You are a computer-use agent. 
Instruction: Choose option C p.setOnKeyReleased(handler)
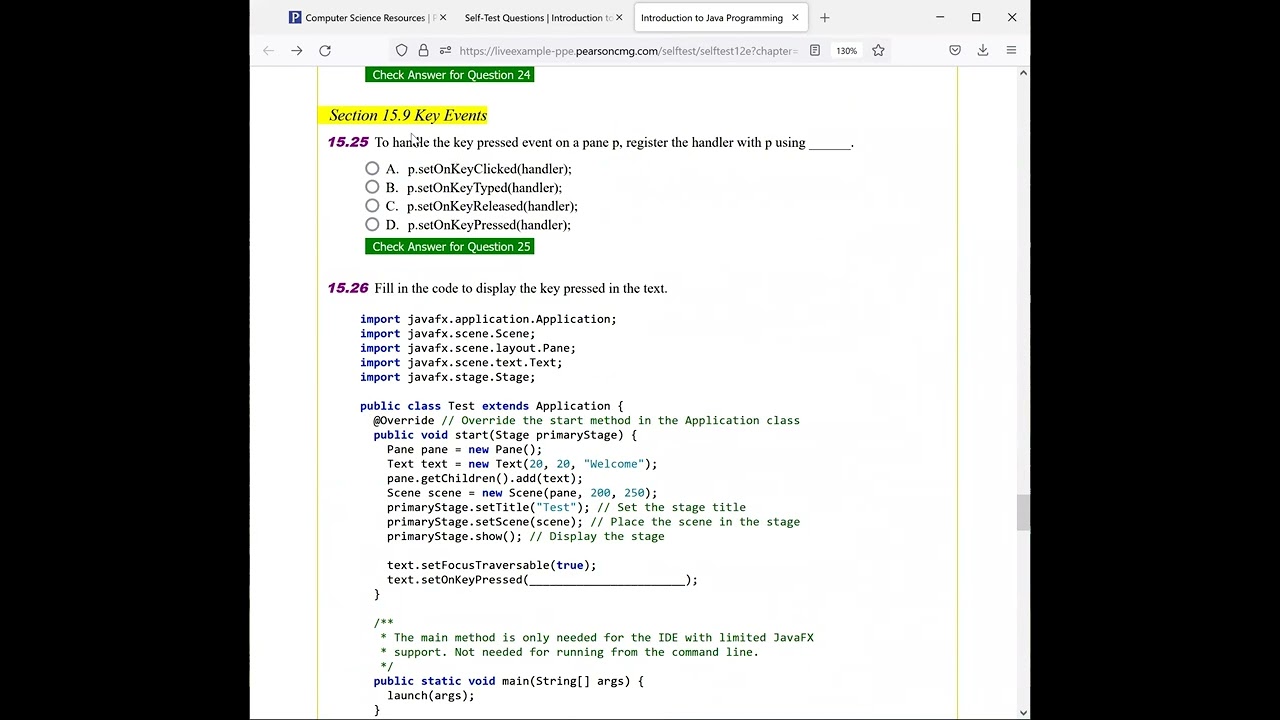pos(372,206)
